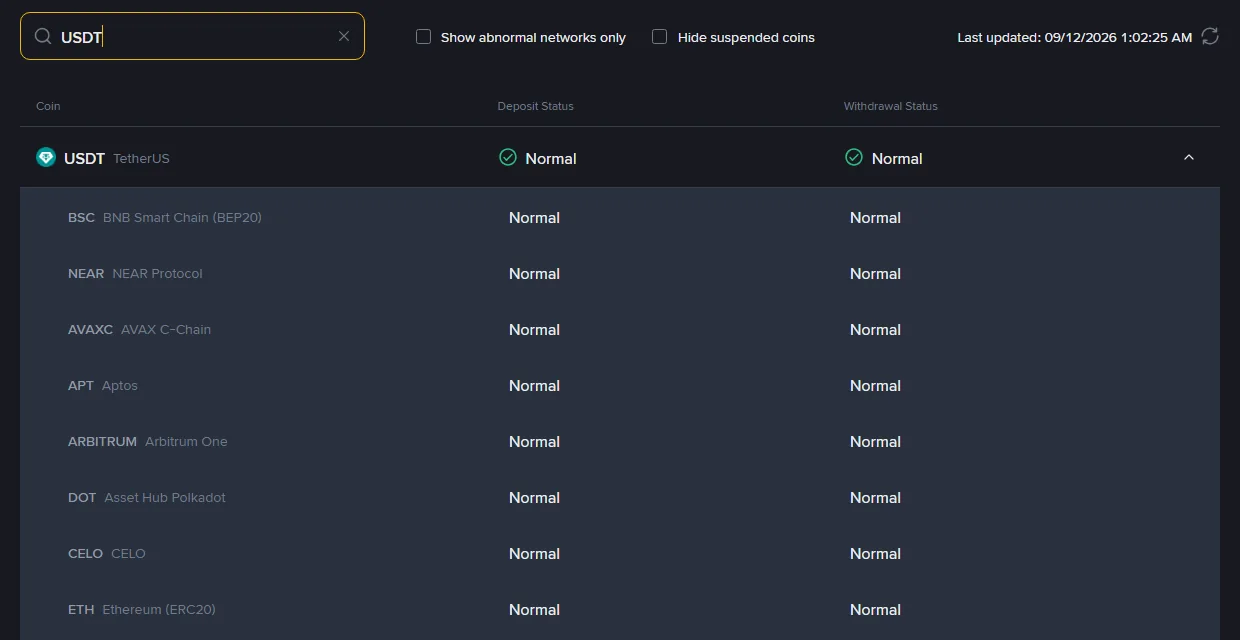The width and height of the screenshot is (1240, 640).
Task: Click the BSC withdrawal status Normal
Action: click(875, 217)
